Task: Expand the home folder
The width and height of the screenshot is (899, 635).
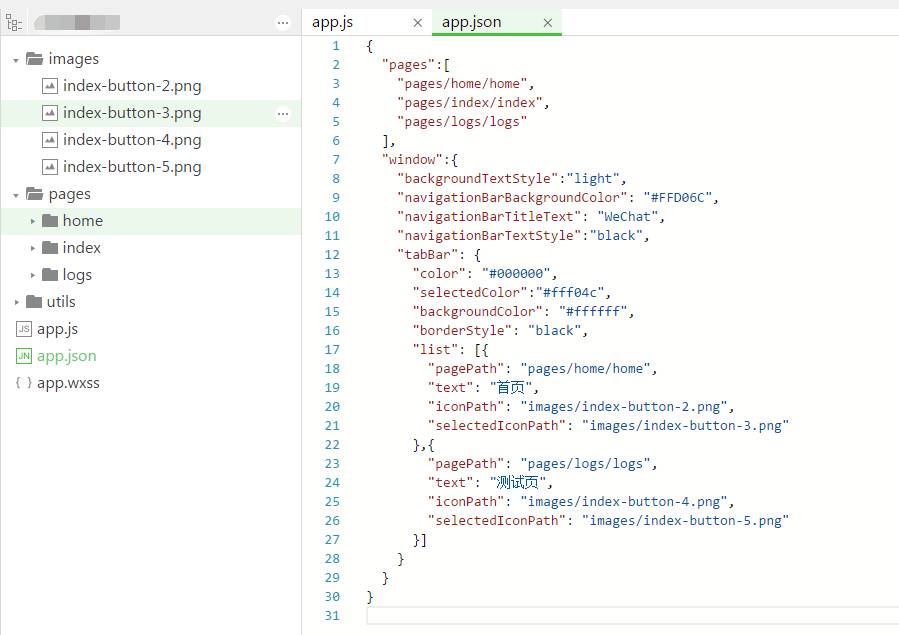Action: [33, 221]
